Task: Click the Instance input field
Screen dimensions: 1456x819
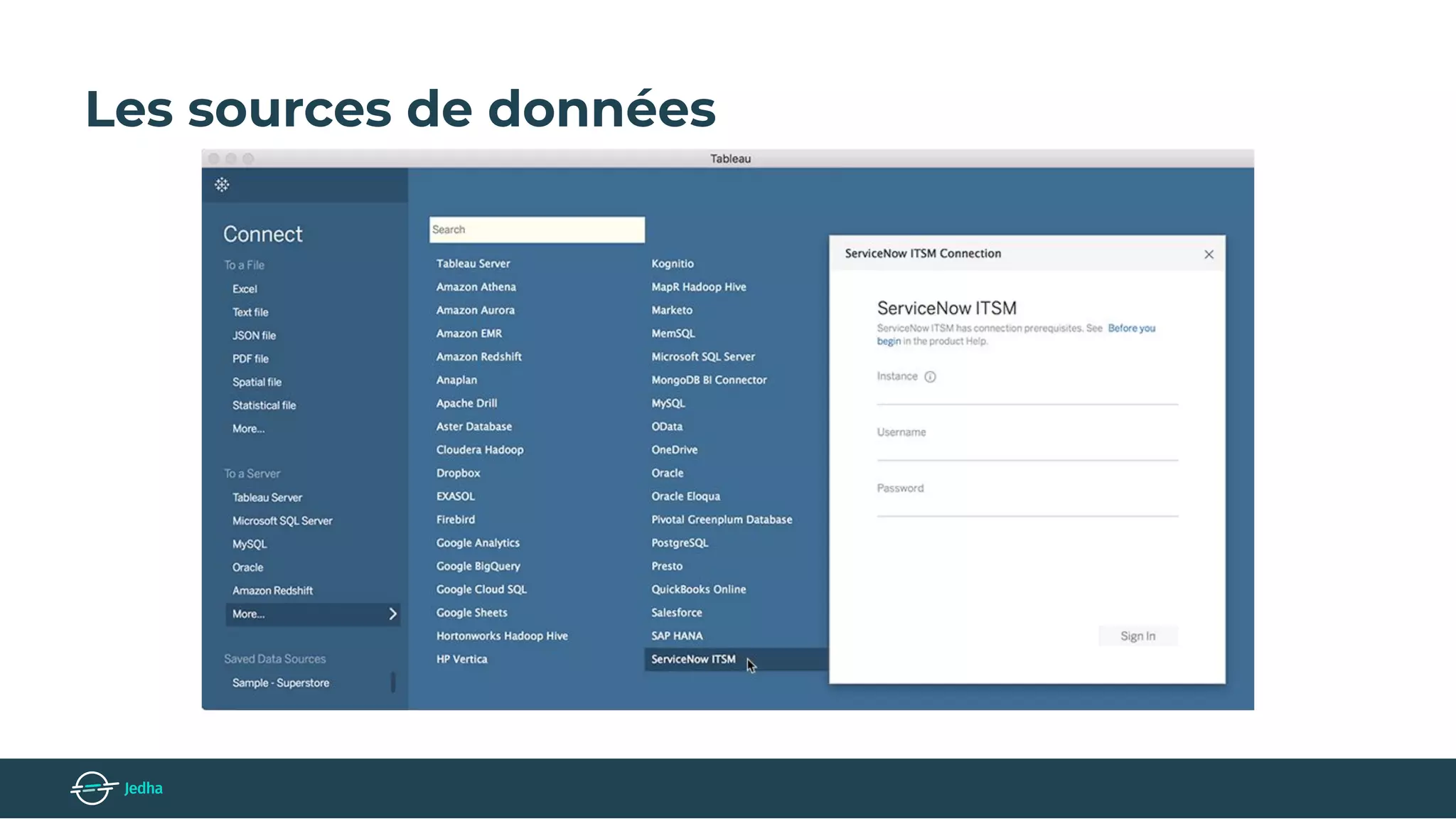Action: (x=1027, y=395)
